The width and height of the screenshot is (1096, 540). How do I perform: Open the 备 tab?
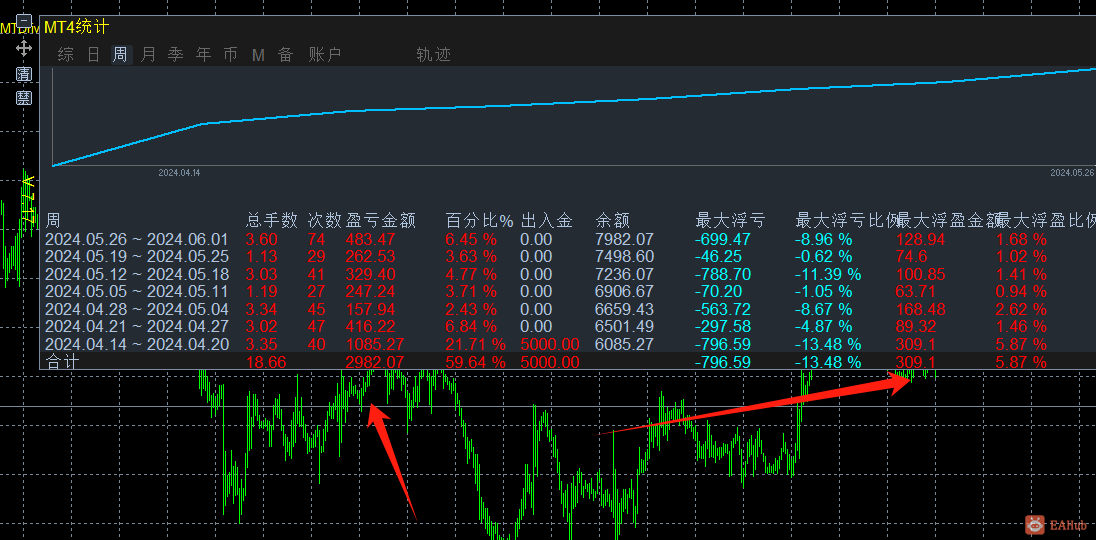pyautogui.click(x=286, y=54)
